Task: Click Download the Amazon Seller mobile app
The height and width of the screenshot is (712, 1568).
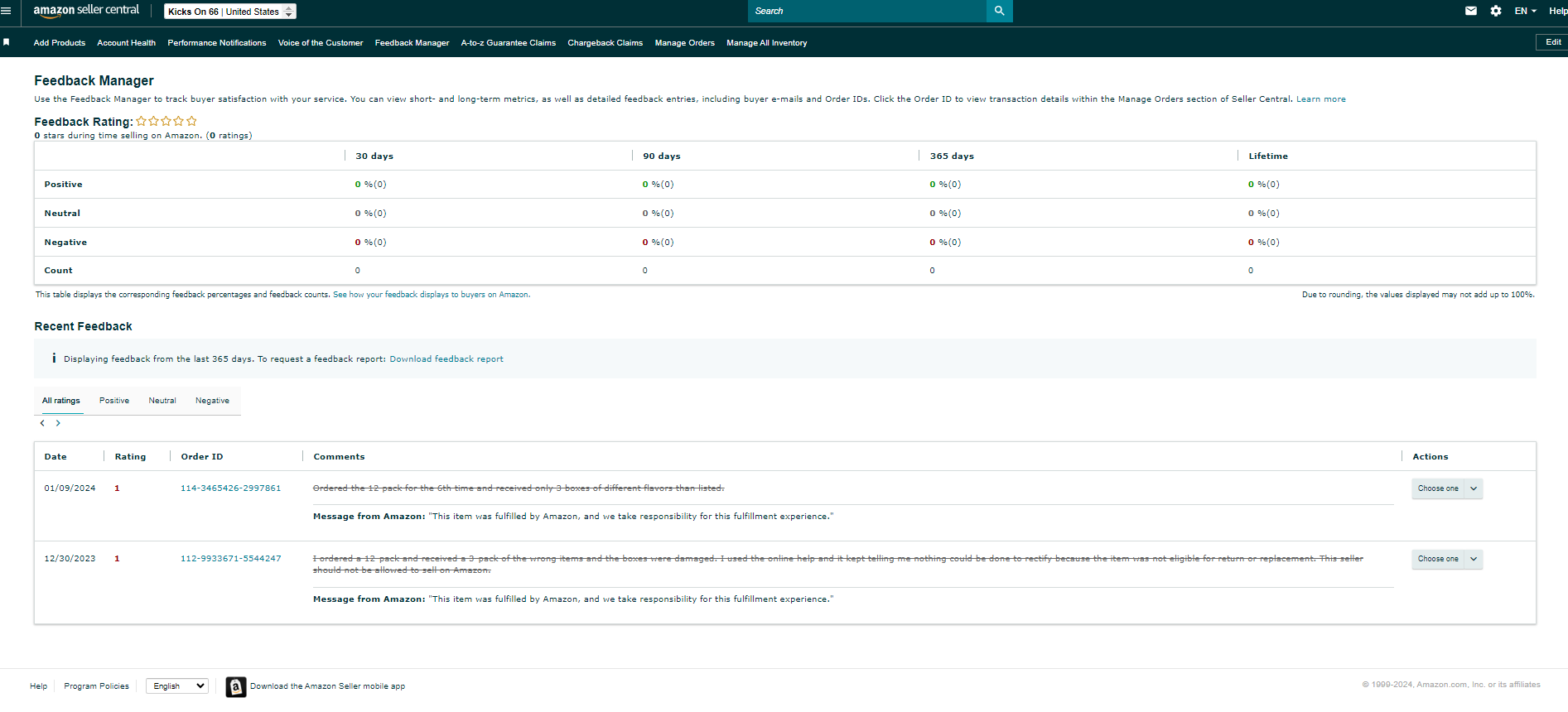Action: (328, 686)
